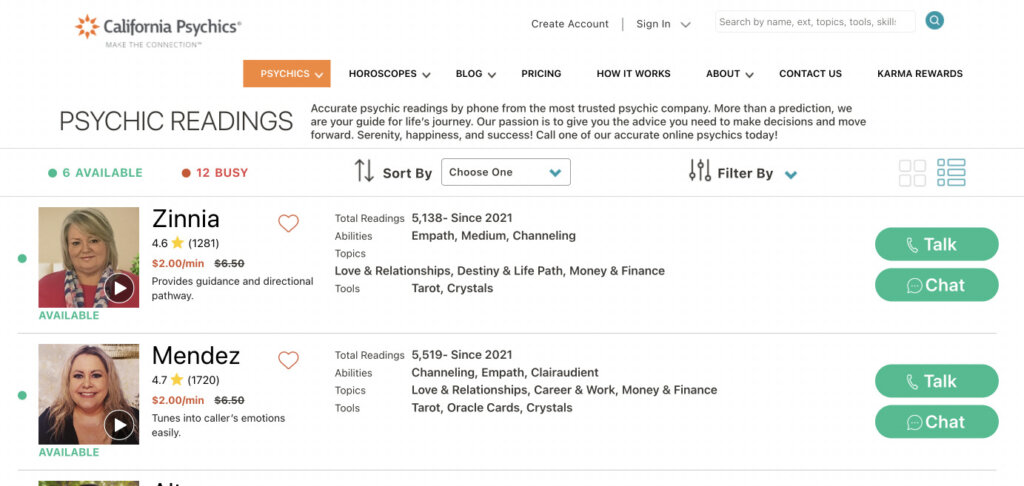
Task: Click the California Psychics logo
Action: 157,30
